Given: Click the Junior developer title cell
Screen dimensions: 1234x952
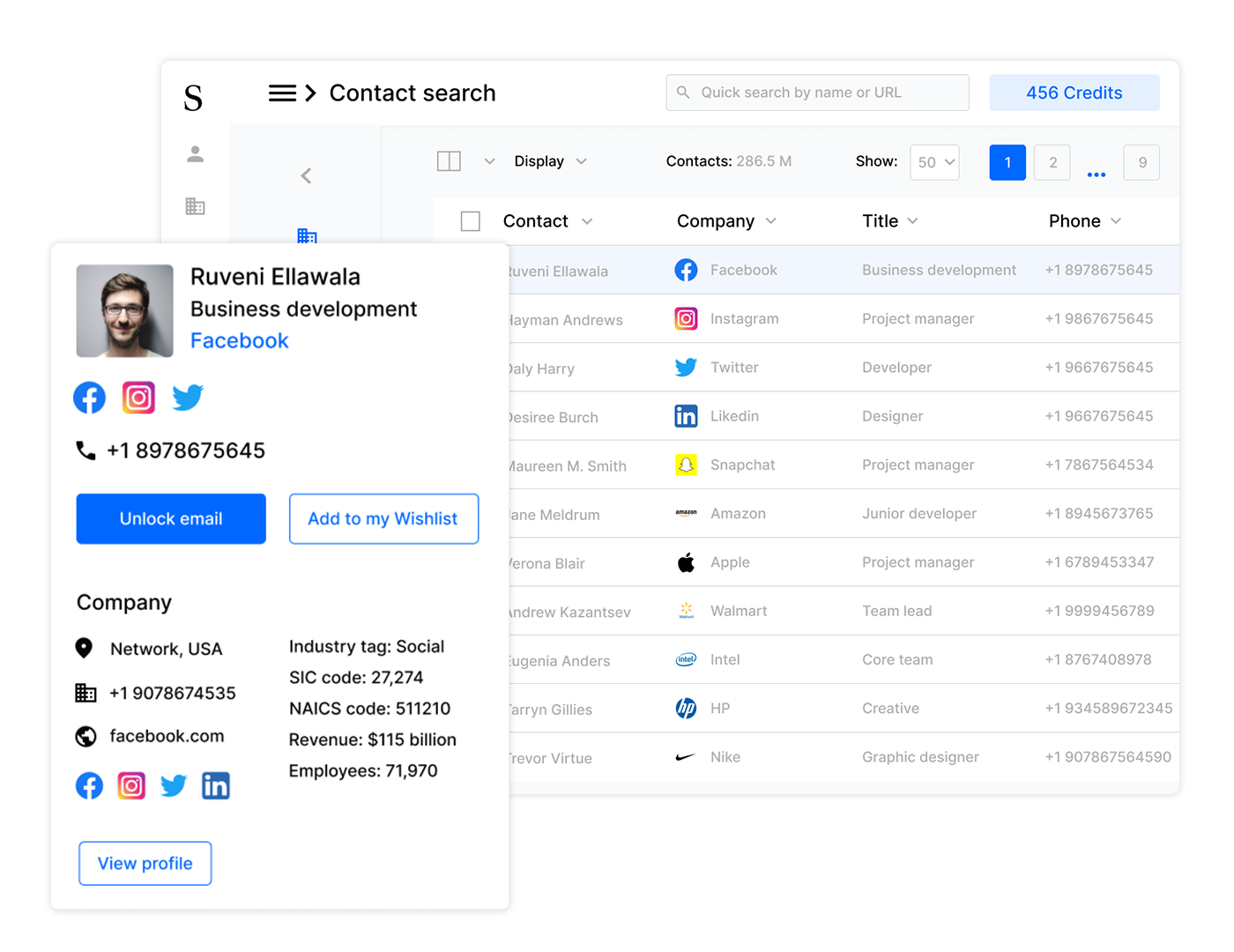Looking at the screenshot, I should point(918,513).
